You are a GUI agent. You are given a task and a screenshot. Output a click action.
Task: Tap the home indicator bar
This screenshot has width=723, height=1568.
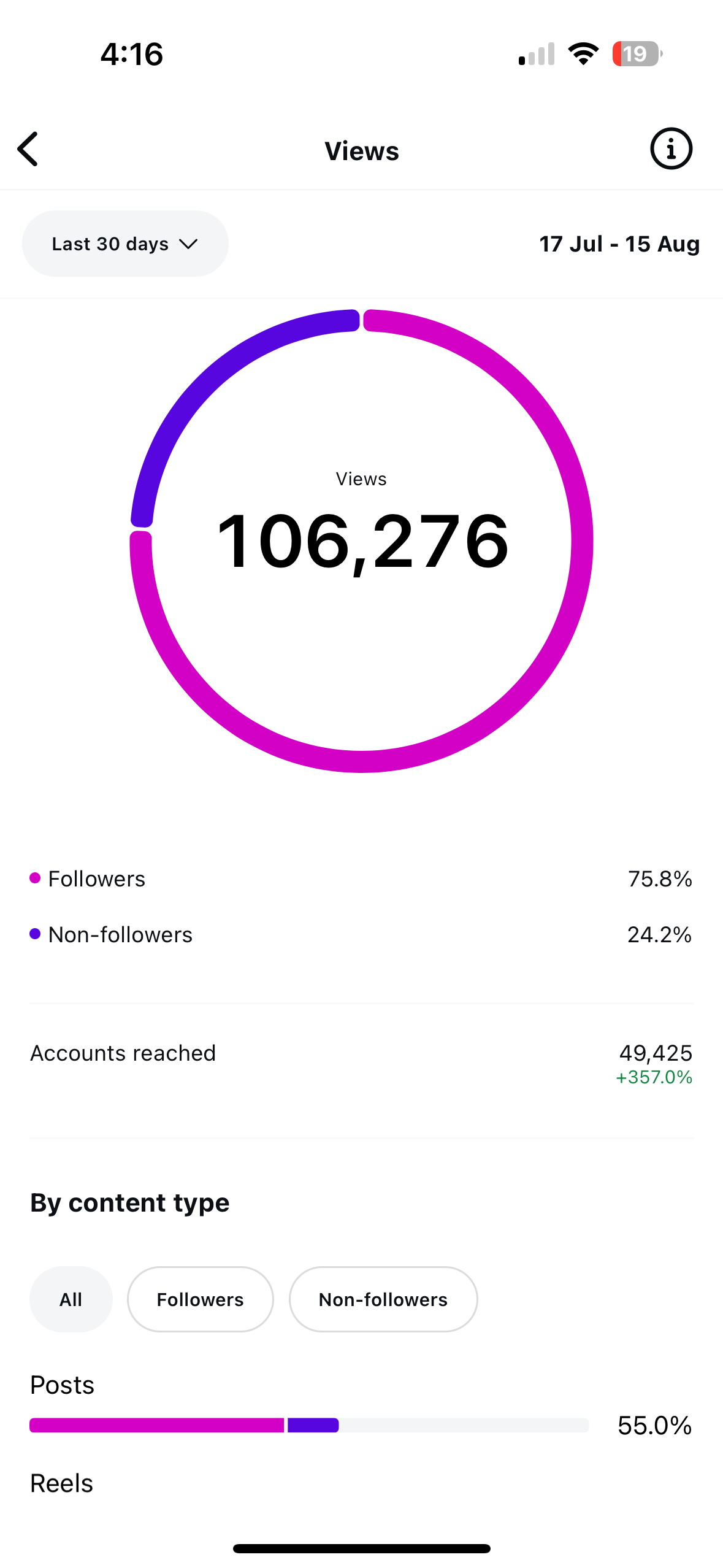[x=362, y=1548]
